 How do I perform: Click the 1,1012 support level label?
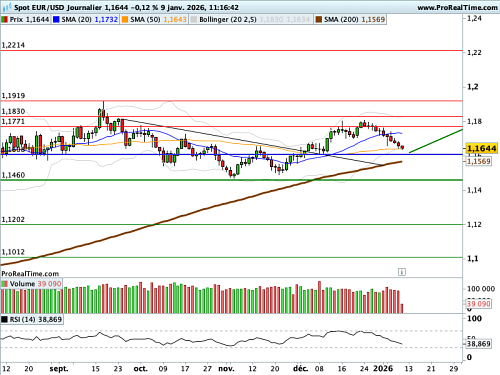pyautogui.click(x=13, y=252)
